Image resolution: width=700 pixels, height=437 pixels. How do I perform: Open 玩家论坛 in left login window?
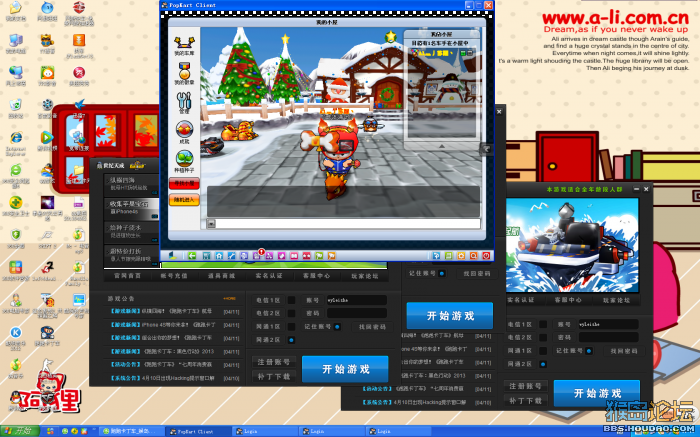pos(364,276)
